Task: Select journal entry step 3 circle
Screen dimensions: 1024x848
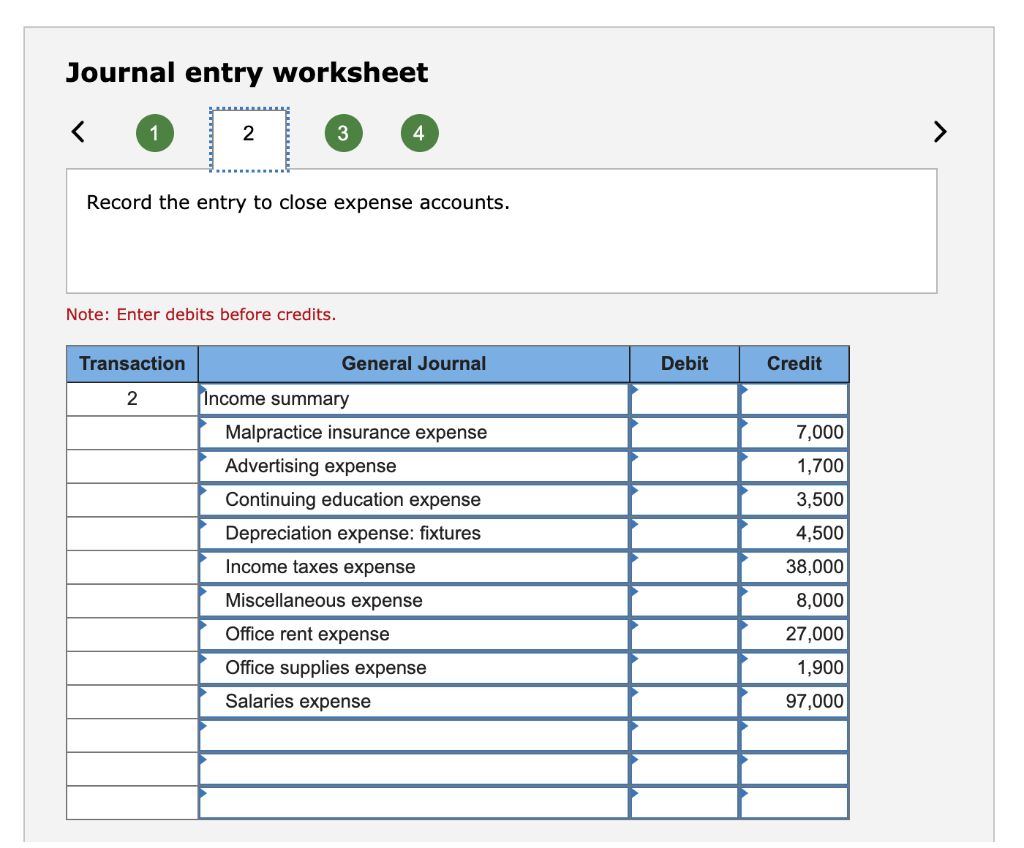Action: (x=344, y=132)
